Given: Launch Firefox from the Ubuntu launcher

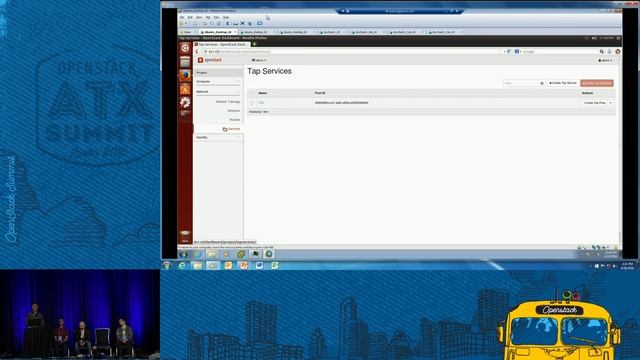Looking at the screenshot, I should pos(185,76).
